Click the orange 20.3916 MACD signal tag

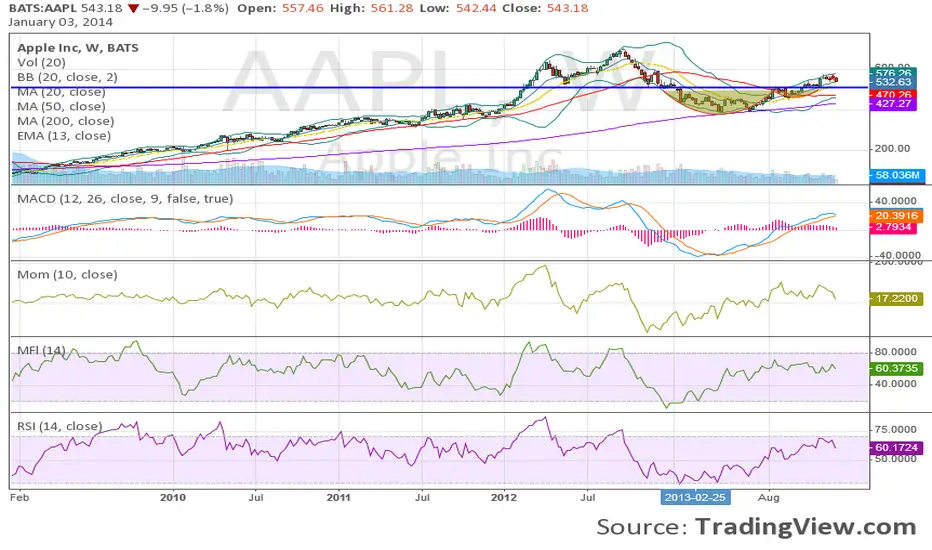tap(896, 216)
